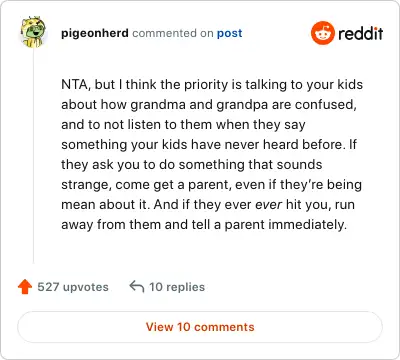
Task: Click the "527 upvotes" count
Action: coord(73,287)
